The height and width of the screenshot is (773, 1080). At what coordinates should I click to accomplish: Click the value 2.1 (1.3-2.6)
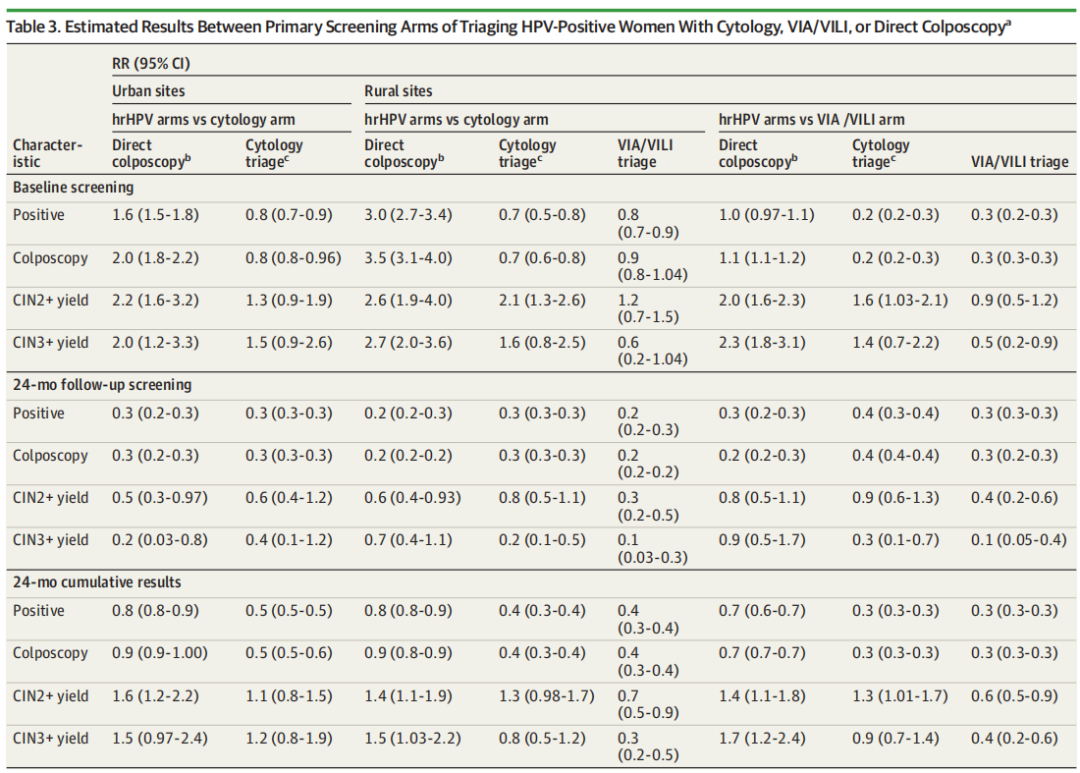(542, 300)
